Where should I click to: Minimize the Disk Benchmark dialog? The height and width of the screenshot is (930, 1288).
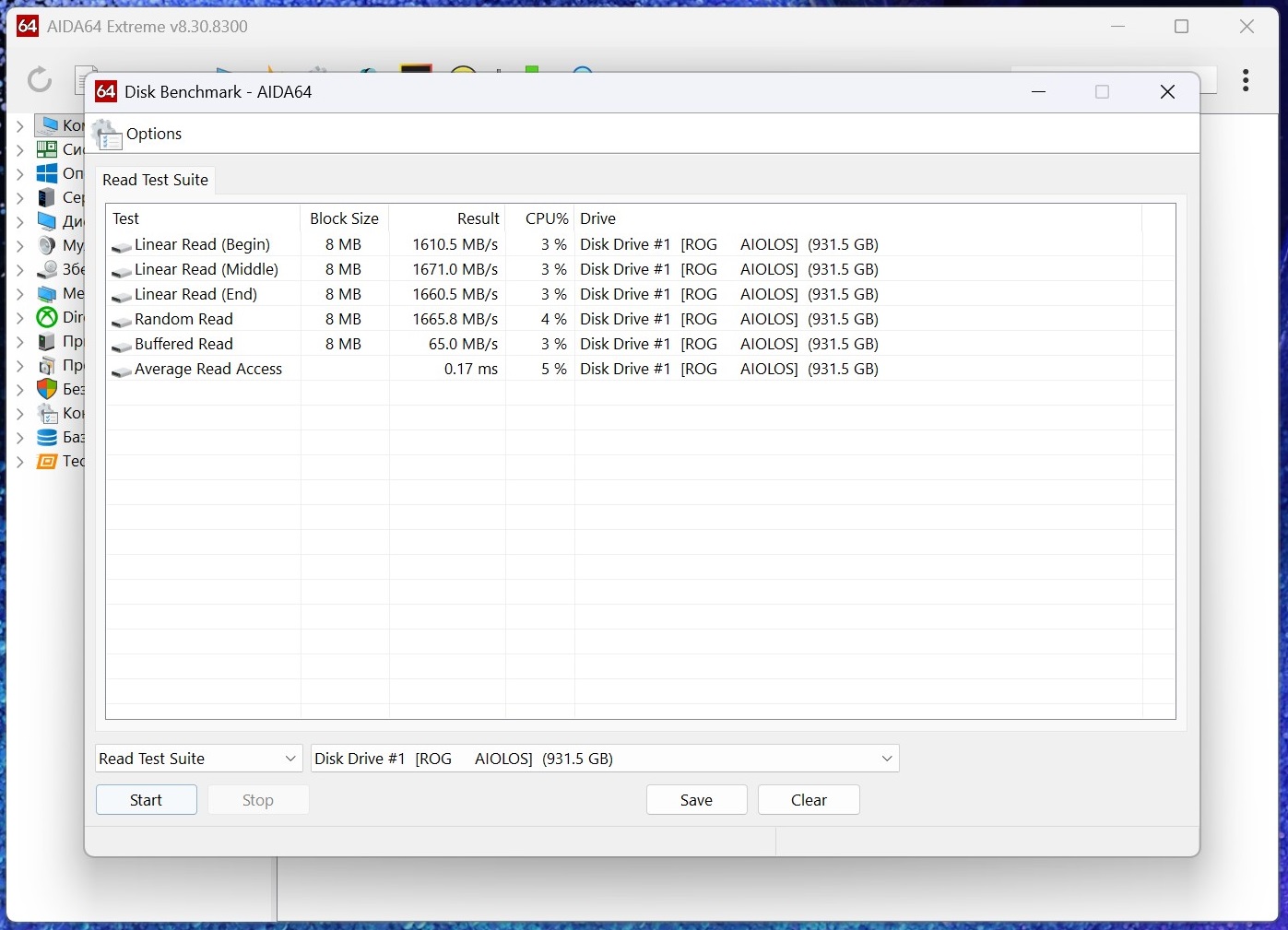1038,92
